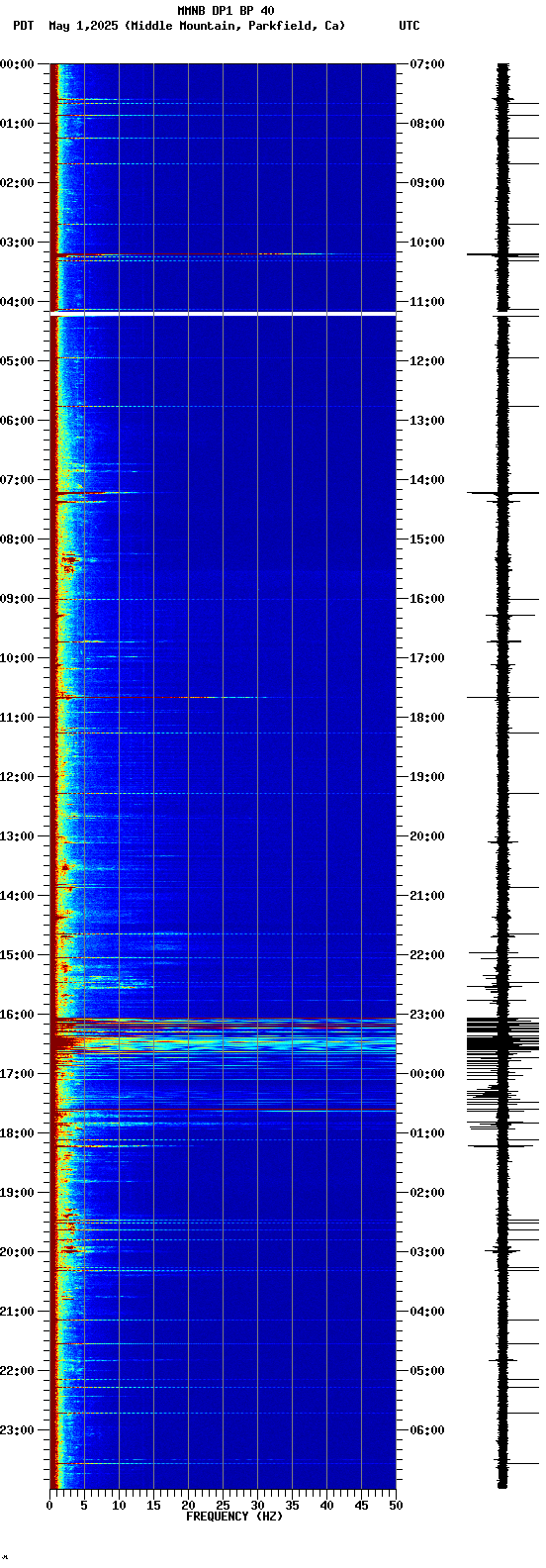The height and width of the screenshot is (1568, 546).
Task: Click the UTC time label '06:00'
Action: click(x=427, y=1430)
